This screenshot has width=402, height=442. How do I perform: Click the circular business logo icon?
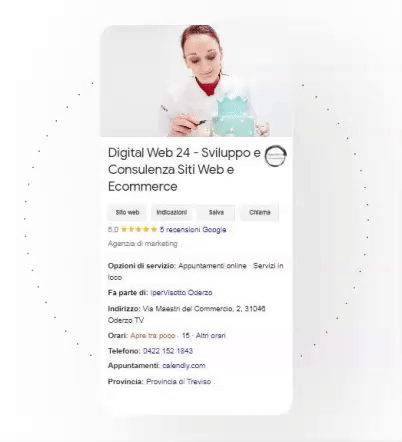click(275, 156)
